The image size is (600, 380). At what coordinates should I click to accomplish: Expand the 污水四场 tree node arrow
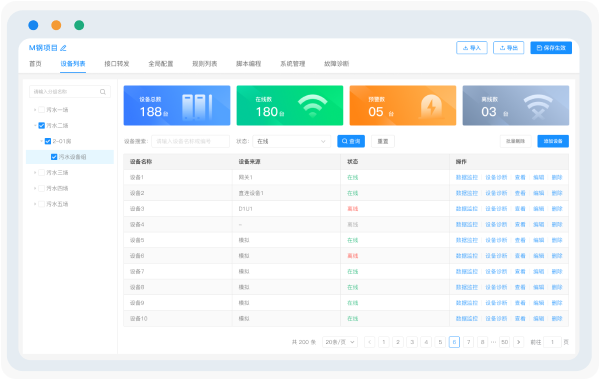pos(35,188)
